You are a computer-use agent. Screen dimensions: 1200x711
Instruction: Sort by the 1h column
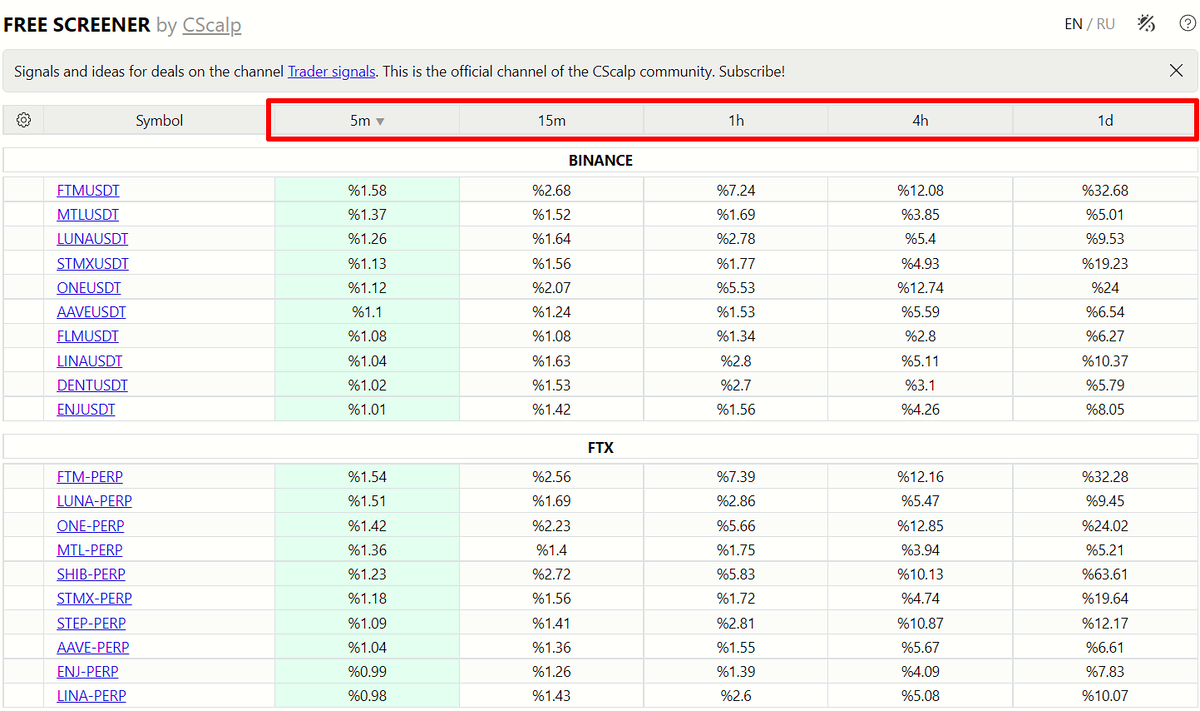pos(736,120)
